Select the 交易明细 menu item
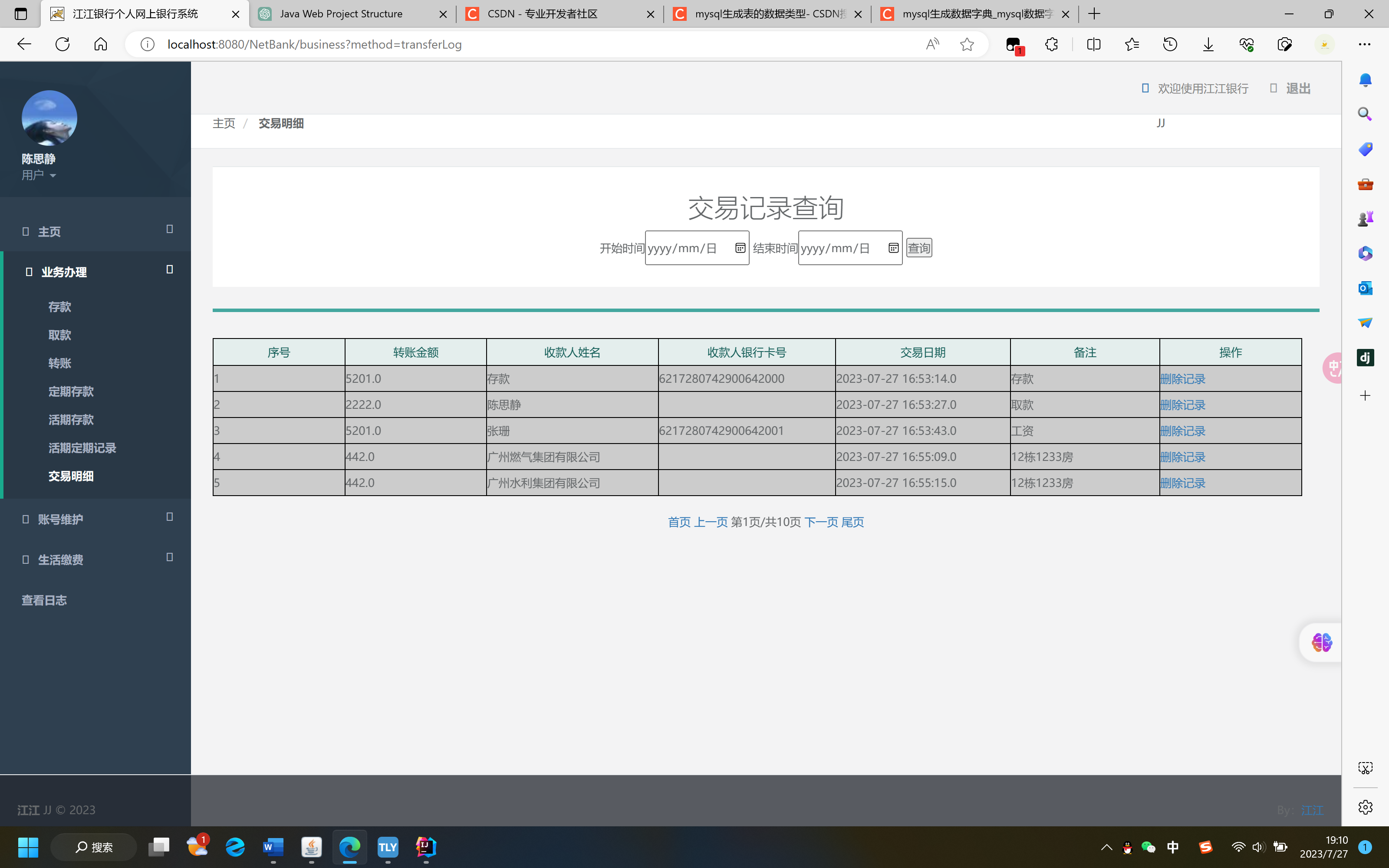Screen dimensions: 1389x868 71,476
